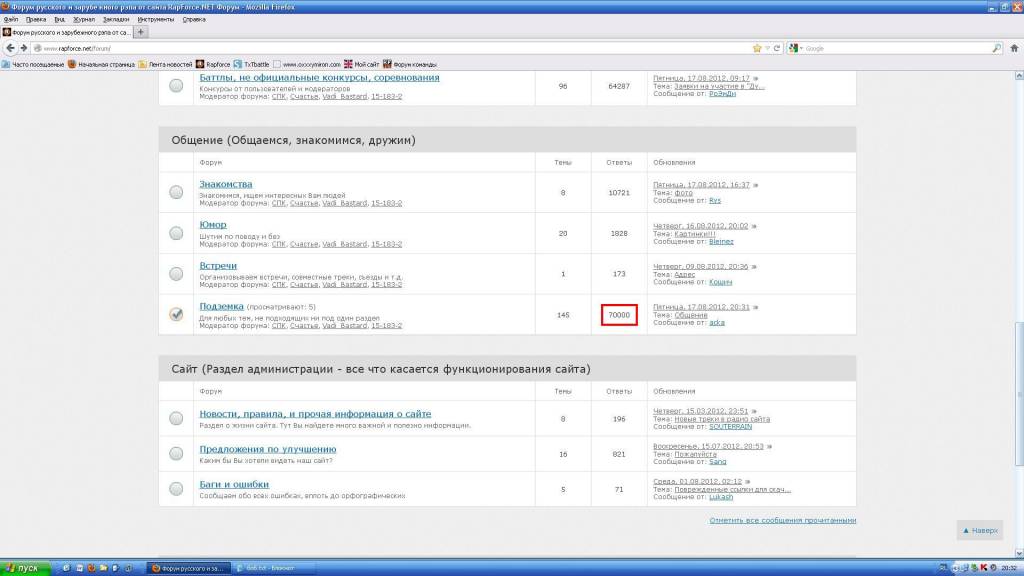Open the TxTbattle bookmark
Screen dimensions: 1024x576
pos(251,65)
